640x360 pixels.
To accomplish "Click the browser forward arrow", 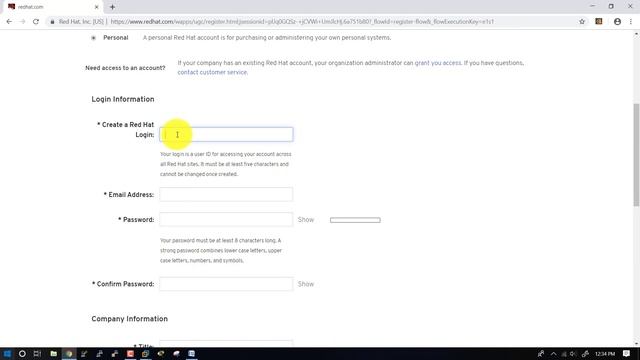I will 22,22.
